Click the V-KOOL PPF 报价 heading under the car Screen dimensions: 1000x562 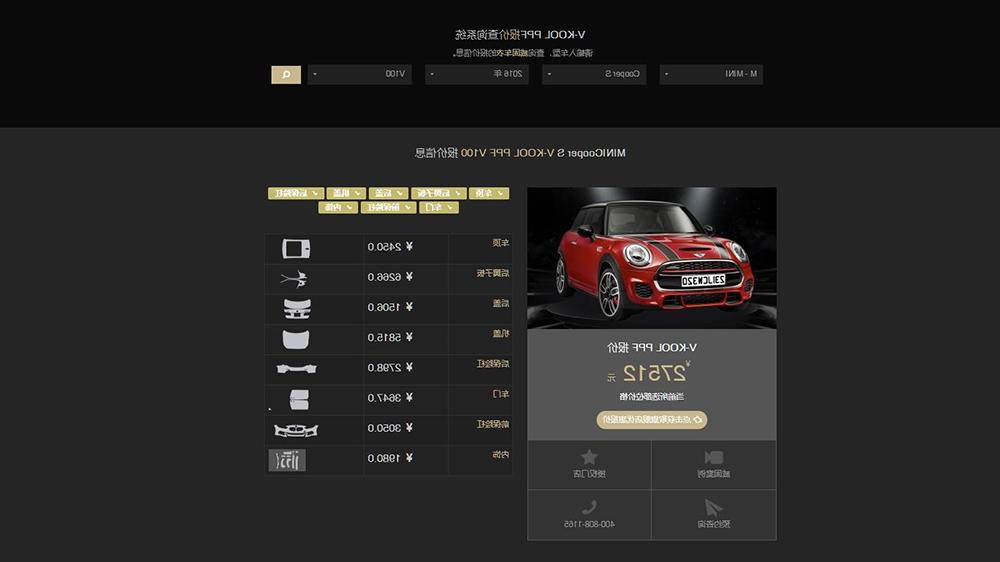coord(652,348)
